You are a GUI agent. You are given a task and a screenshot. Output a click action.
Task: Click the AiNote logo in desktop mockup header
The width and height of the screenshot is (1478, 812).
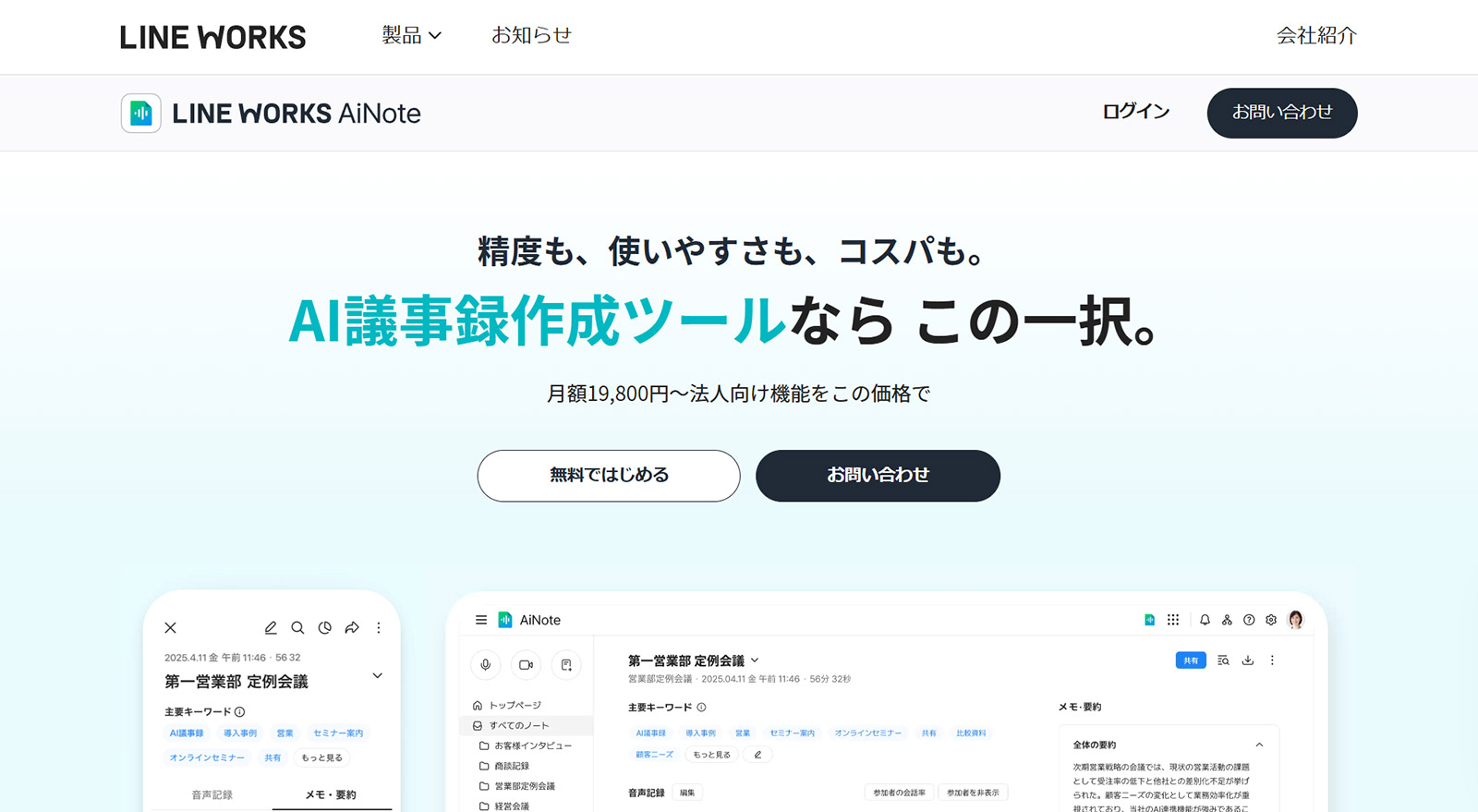tap(529, 620)
